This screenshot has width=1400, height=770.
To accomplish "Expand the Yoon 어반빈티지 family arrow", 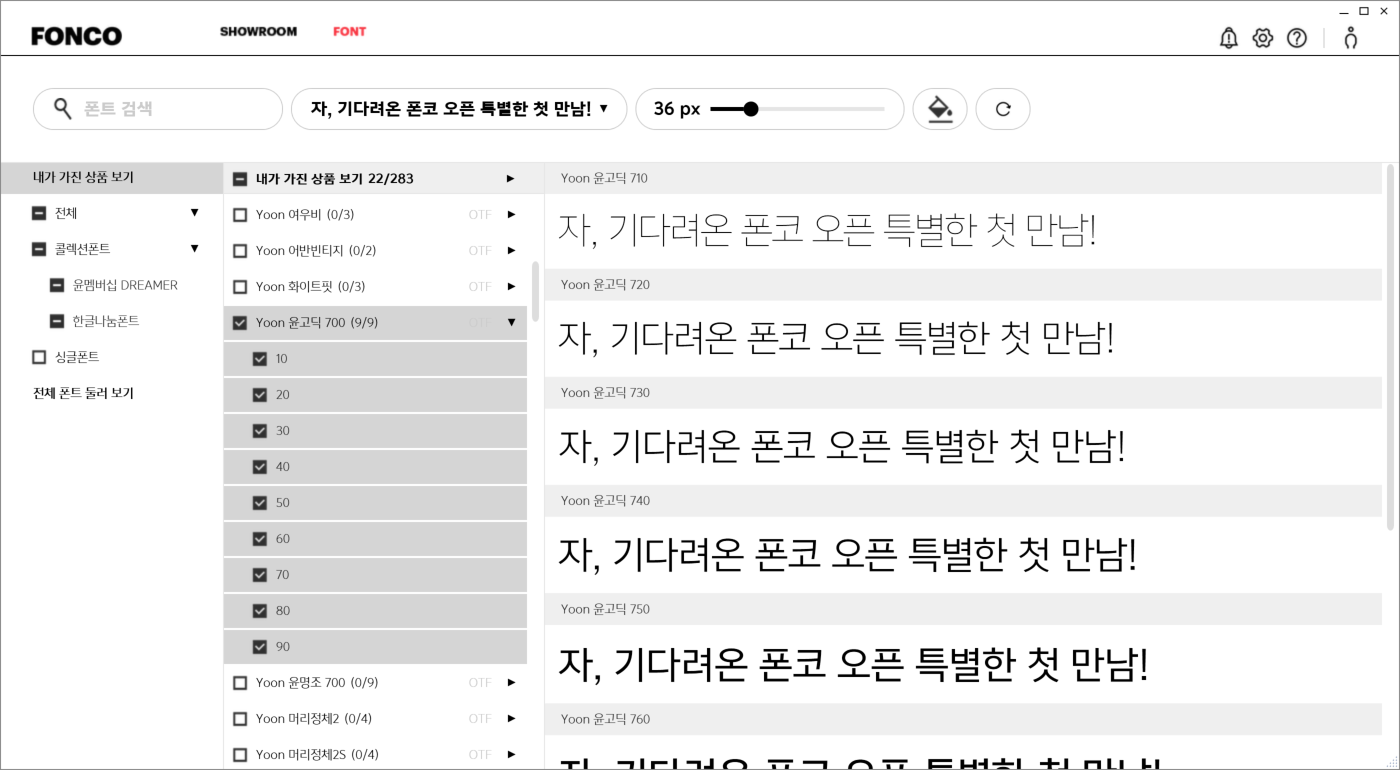I will pyautogui.click(x=511, y=251).
